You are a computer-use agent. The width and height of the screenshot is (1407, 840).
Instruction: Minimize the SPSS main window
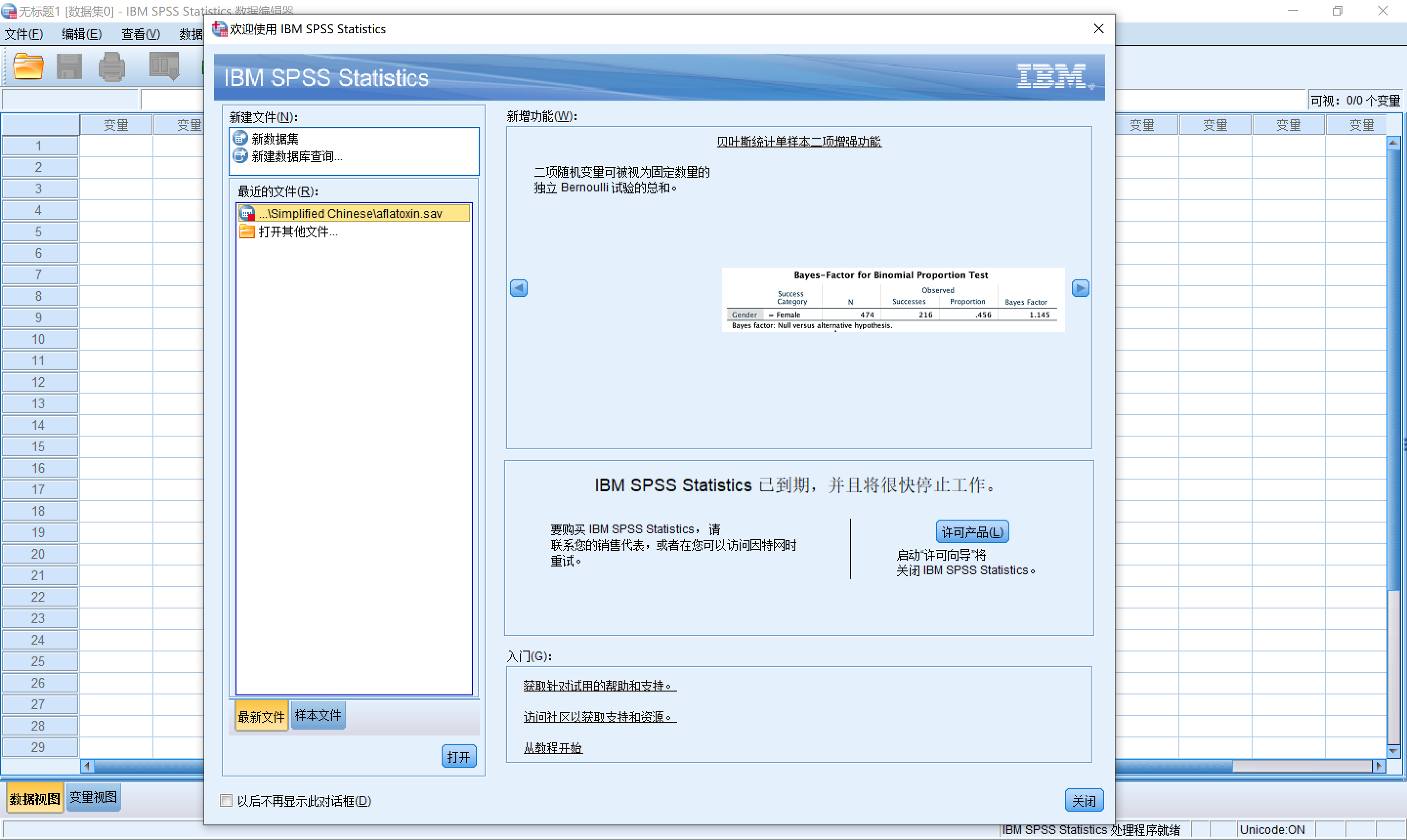(x=1293, y=11)
